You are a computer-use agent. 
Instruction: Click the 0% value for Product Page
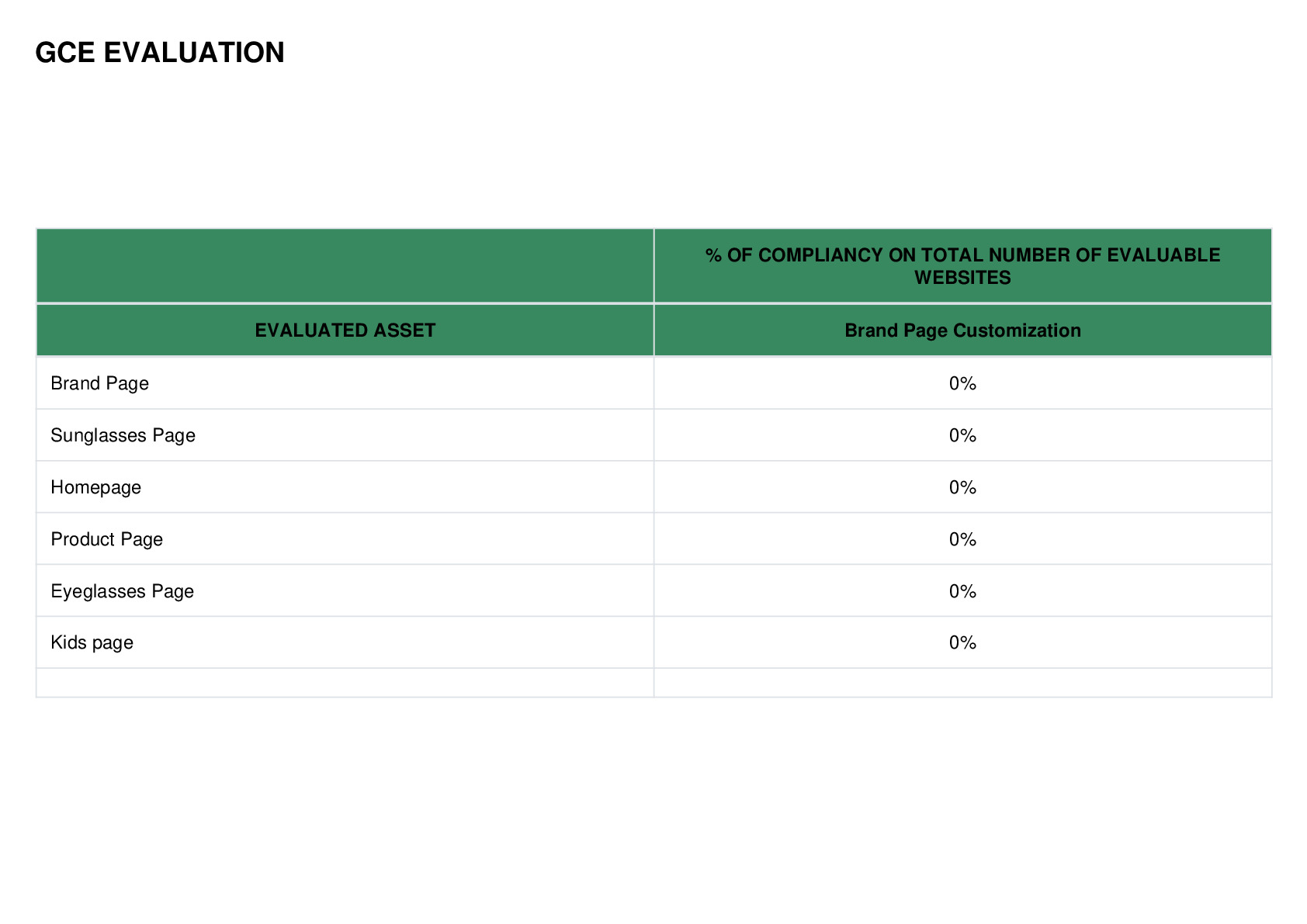click(x=962, y=539)
